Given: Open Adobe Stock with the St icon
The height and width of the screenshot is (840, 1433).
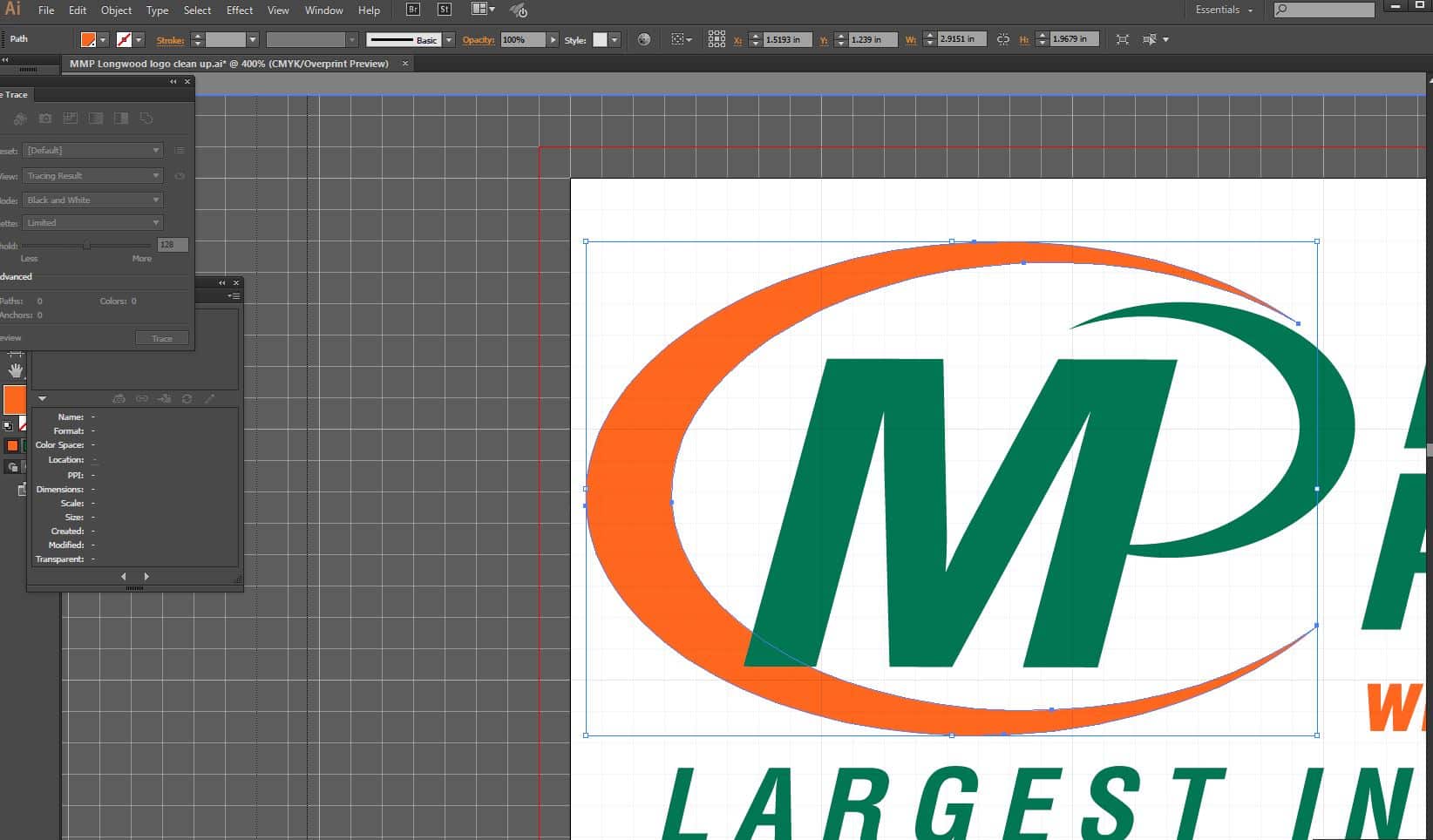Looking at the screenshot, I should (445, 10).
